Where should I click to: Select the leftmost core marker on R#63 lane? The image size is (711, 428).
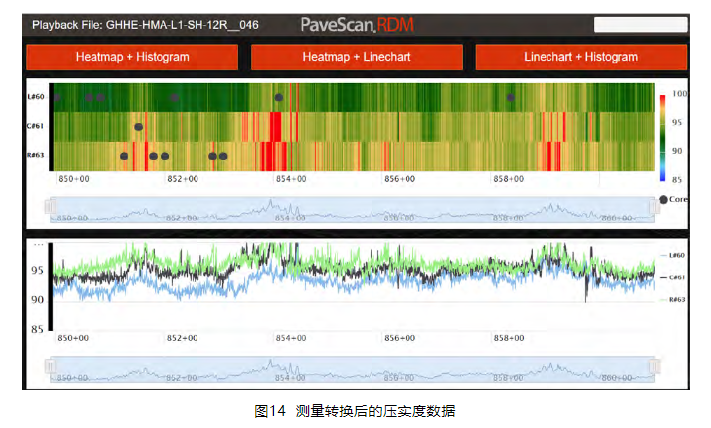(x=124, y=156)
